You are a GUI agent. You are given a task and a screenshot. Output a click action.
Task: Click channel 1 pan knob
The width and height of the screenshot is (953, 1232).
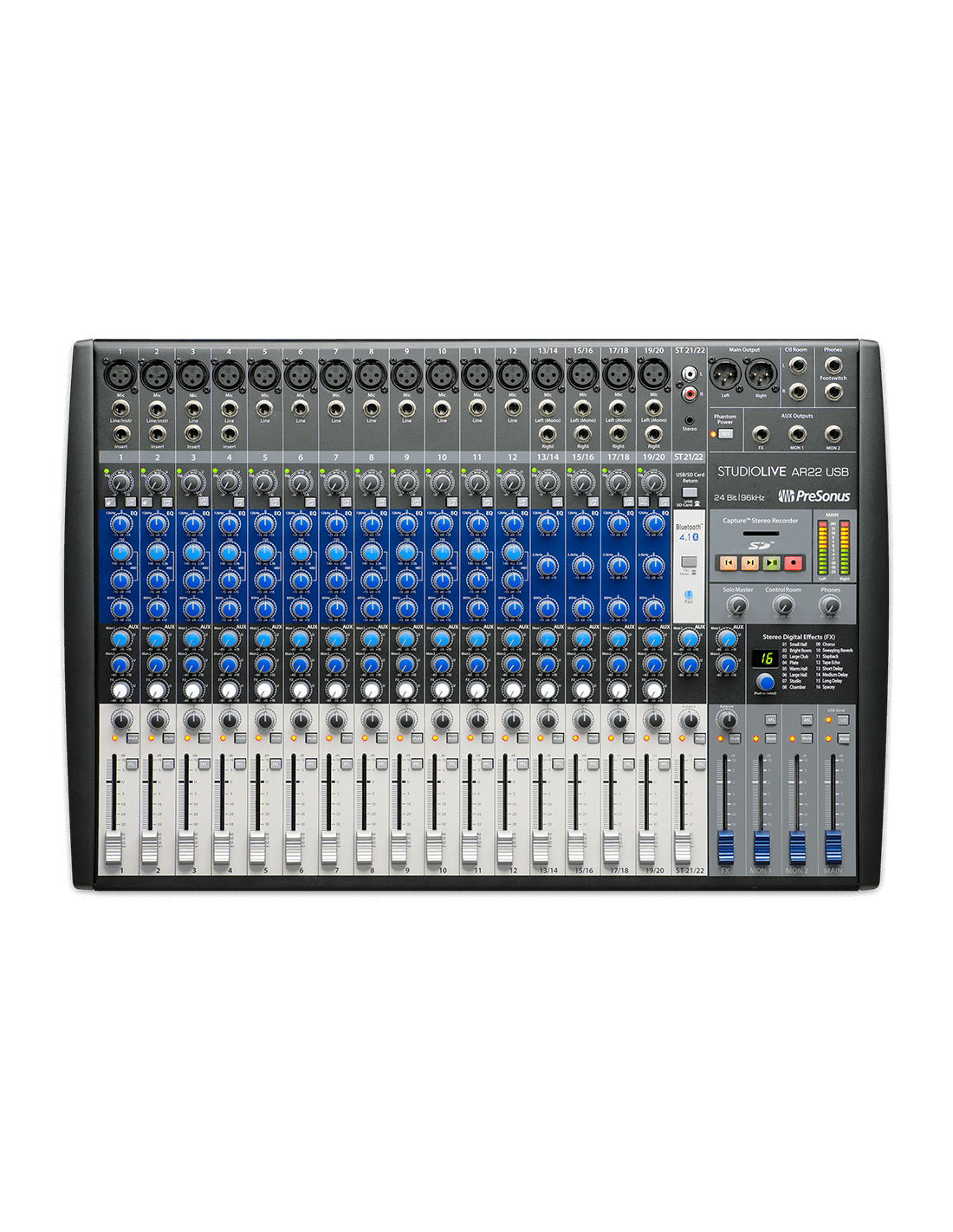click(x=121, y=720)
